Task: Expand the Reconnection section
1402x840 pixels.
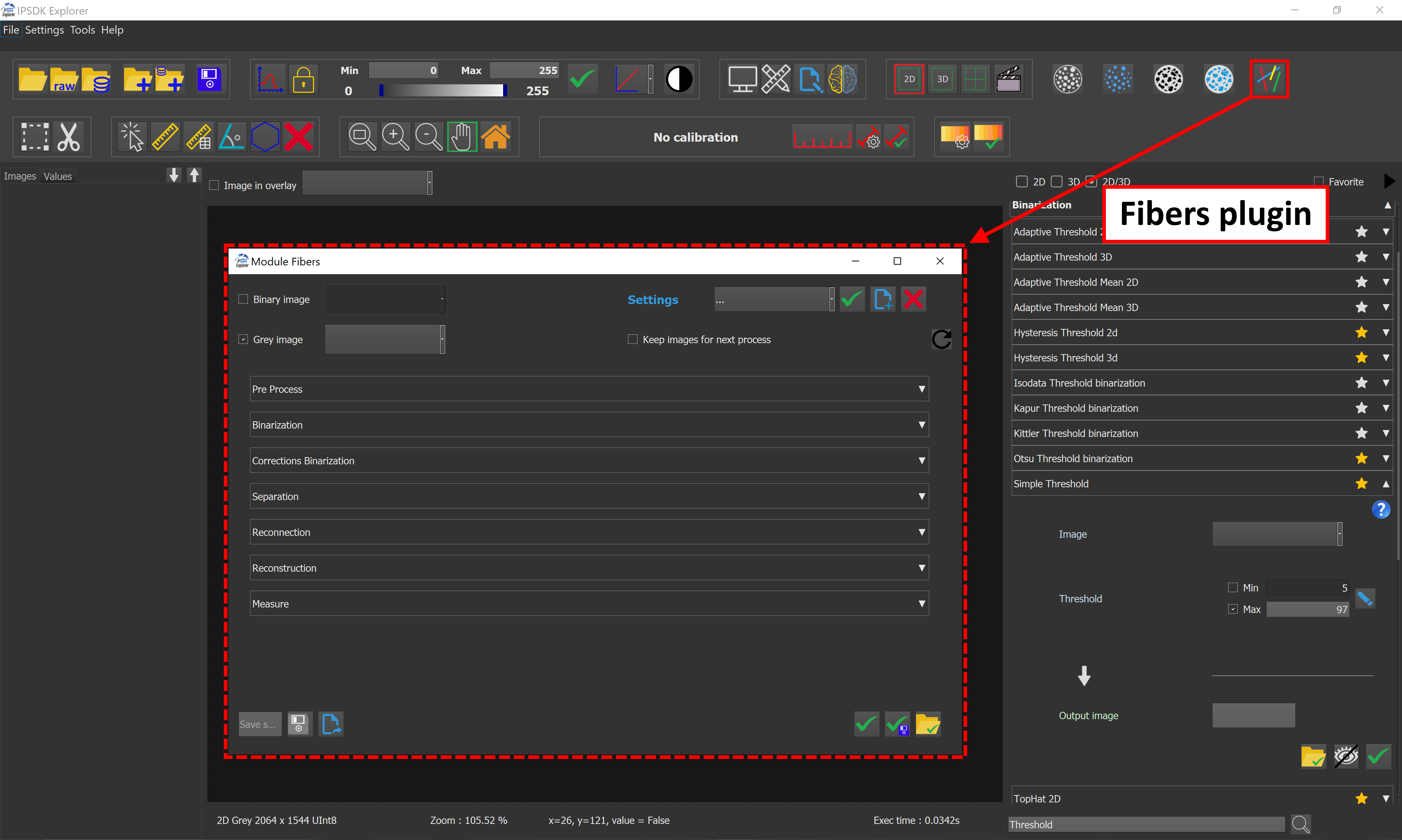Action: pos(589,532)
